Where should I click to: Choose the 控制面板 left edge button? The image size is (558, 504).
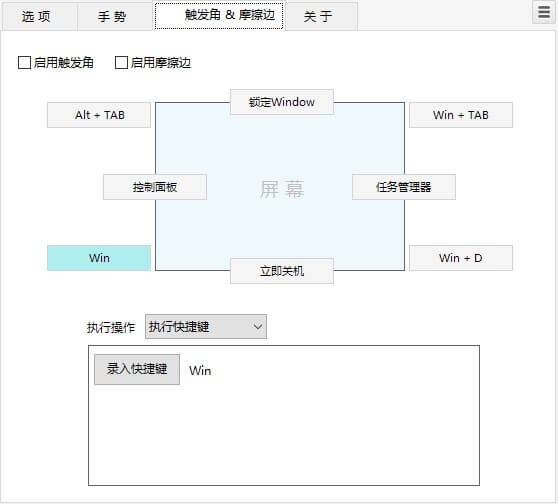[155, 187]
